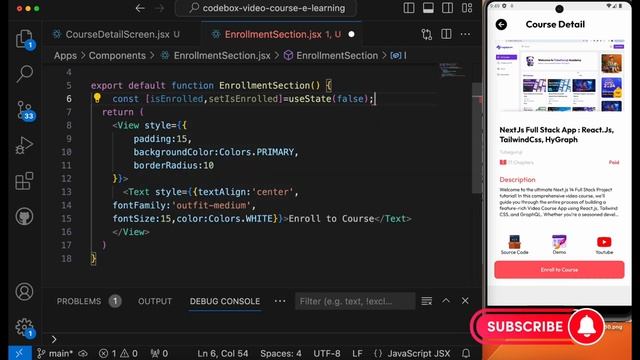Open the editor More Actions menu
The height and width of the screenshot is (360, 640).
pyautogui.click(x=465, y=34)
